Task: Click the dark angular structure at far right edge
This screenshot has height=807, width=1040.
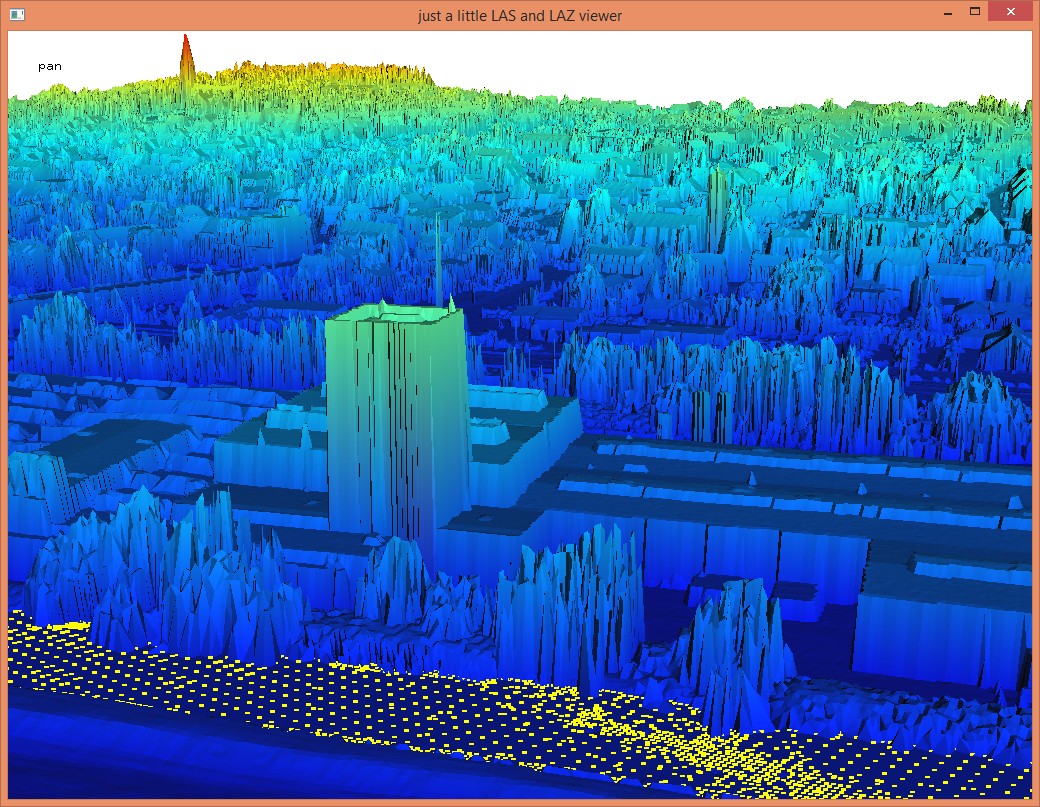Action: click(x=1015, y=190)
